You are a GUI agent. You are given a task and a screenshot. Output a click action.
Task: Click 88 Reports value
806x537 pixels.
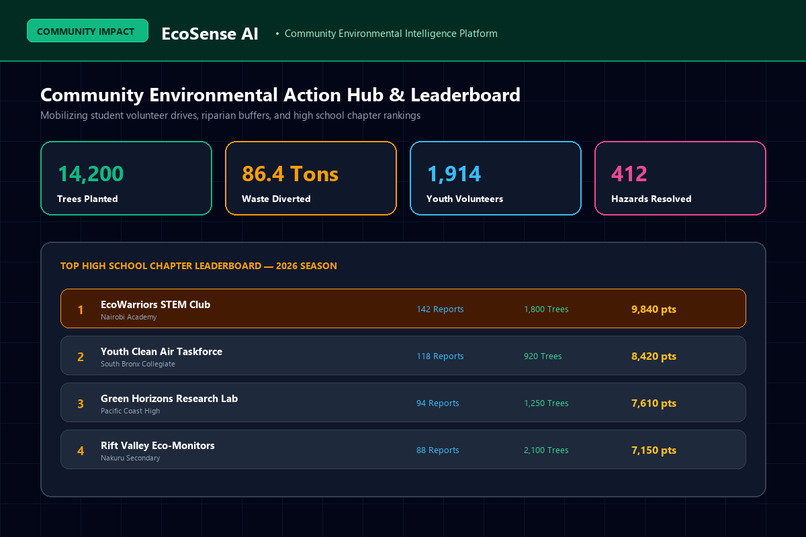[437, 450]
